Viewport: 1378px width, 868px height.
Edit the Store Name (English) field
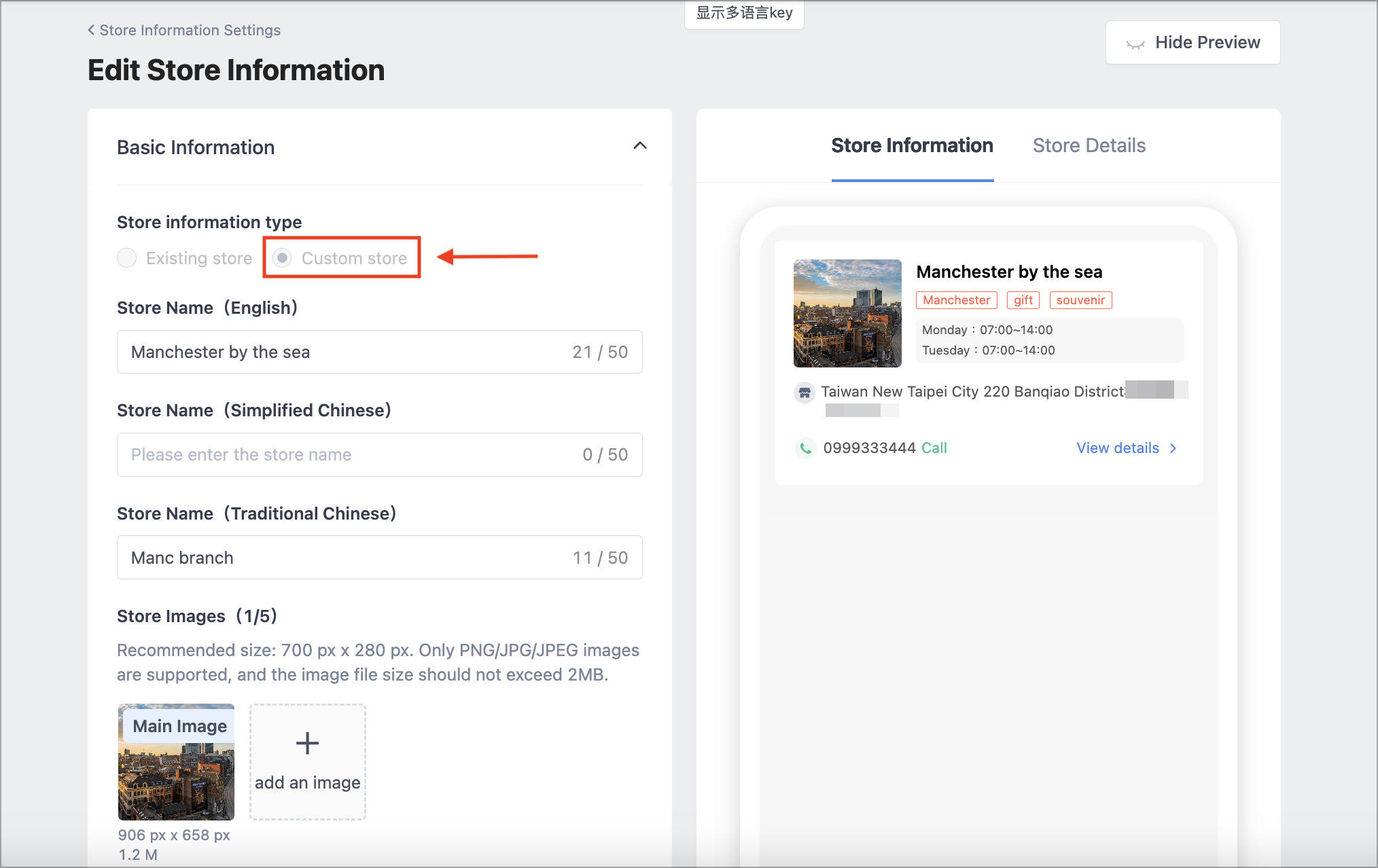(379, 352)
